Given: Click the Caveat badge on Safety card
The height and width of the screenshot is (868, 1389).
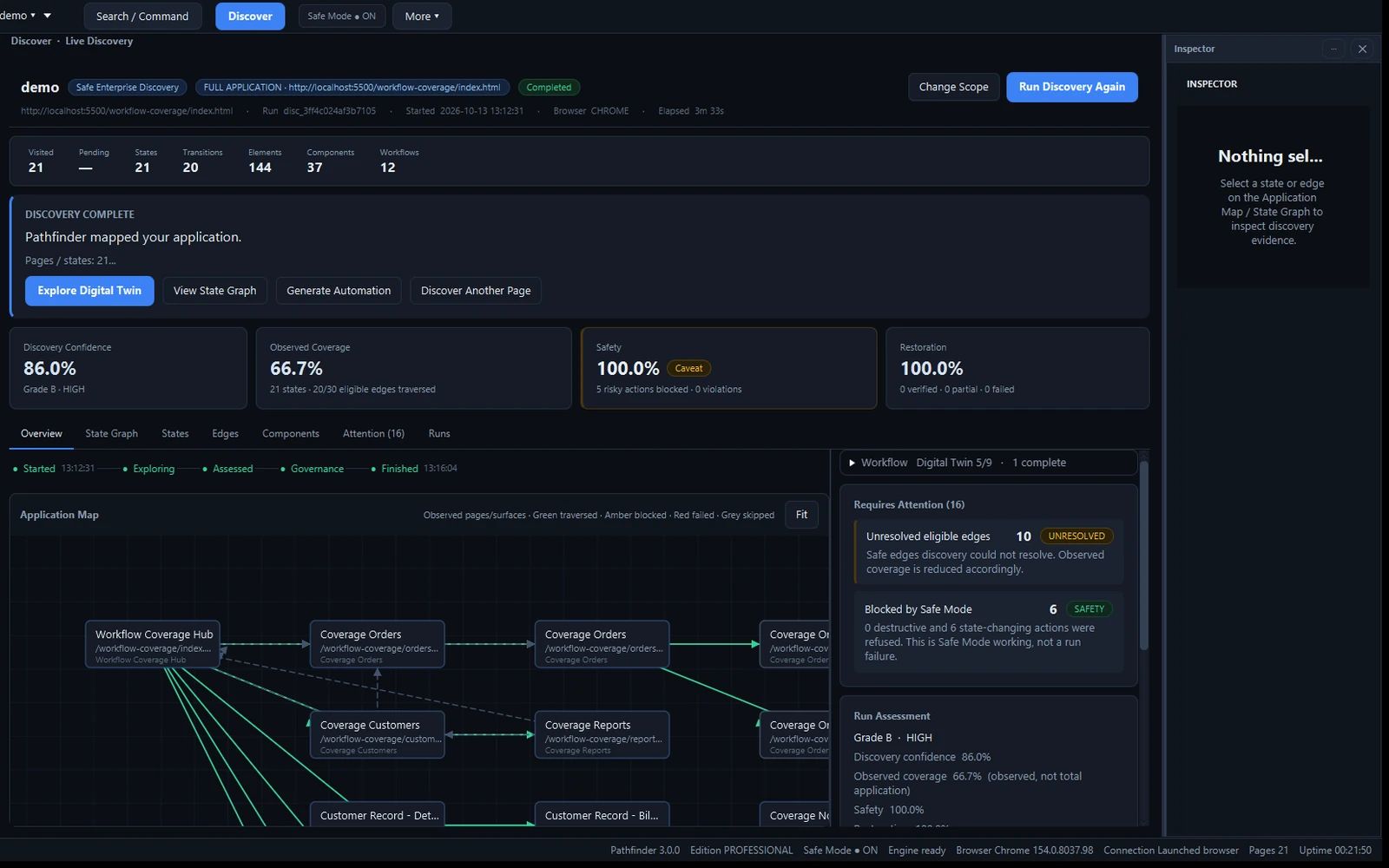Looking at the screenshot, I should coord(688,369).
